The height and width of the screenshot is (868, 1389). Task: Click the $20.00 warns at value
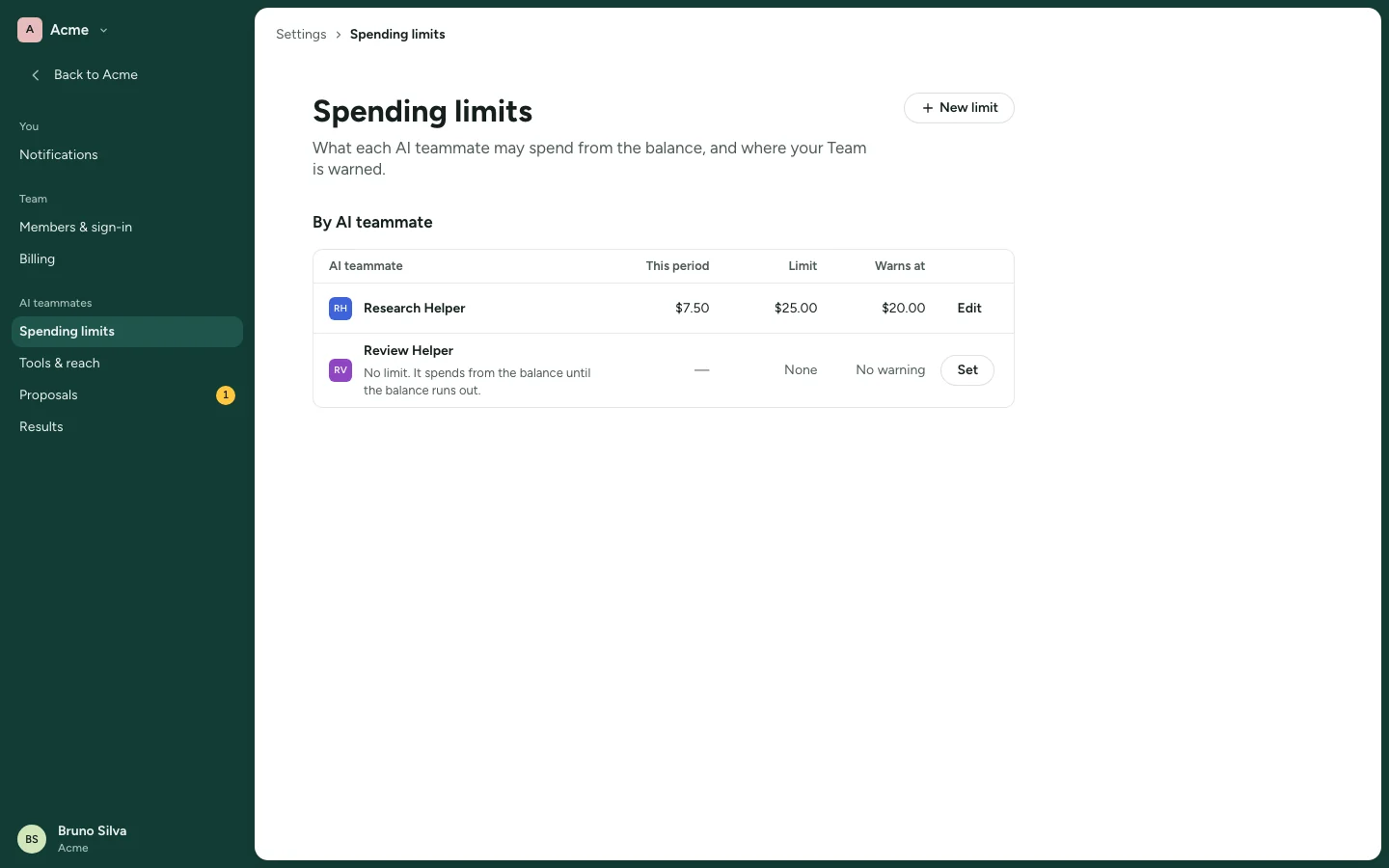[904, 309]
